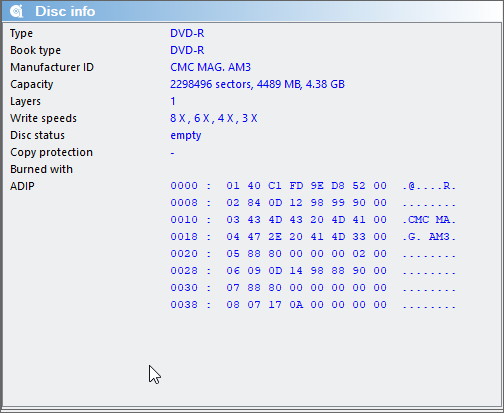Click the Burned with label
504x413 pixels.
pos(41,169)
